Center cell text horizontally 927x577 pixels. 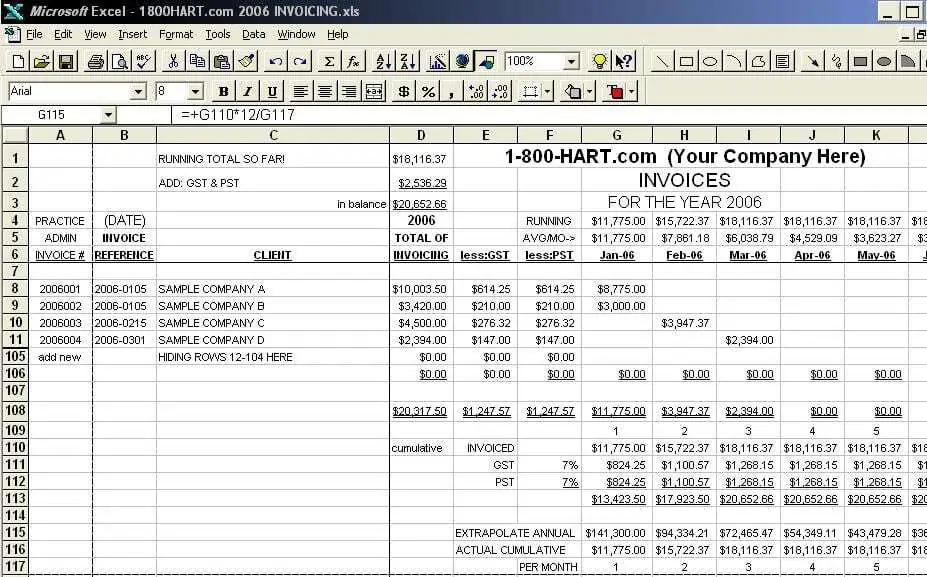tap(325, 92)
